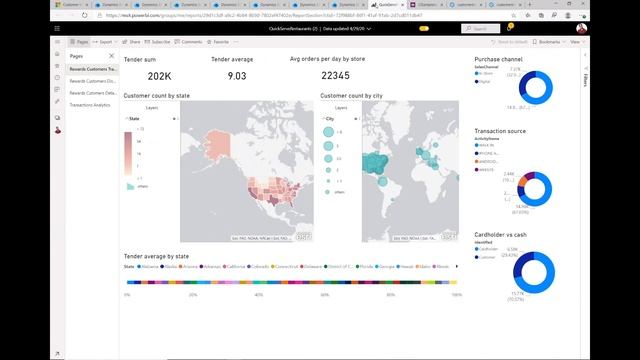The image size is (640, 360).
Task: Open Comments from the toolbar
Action: pos(188,42)
